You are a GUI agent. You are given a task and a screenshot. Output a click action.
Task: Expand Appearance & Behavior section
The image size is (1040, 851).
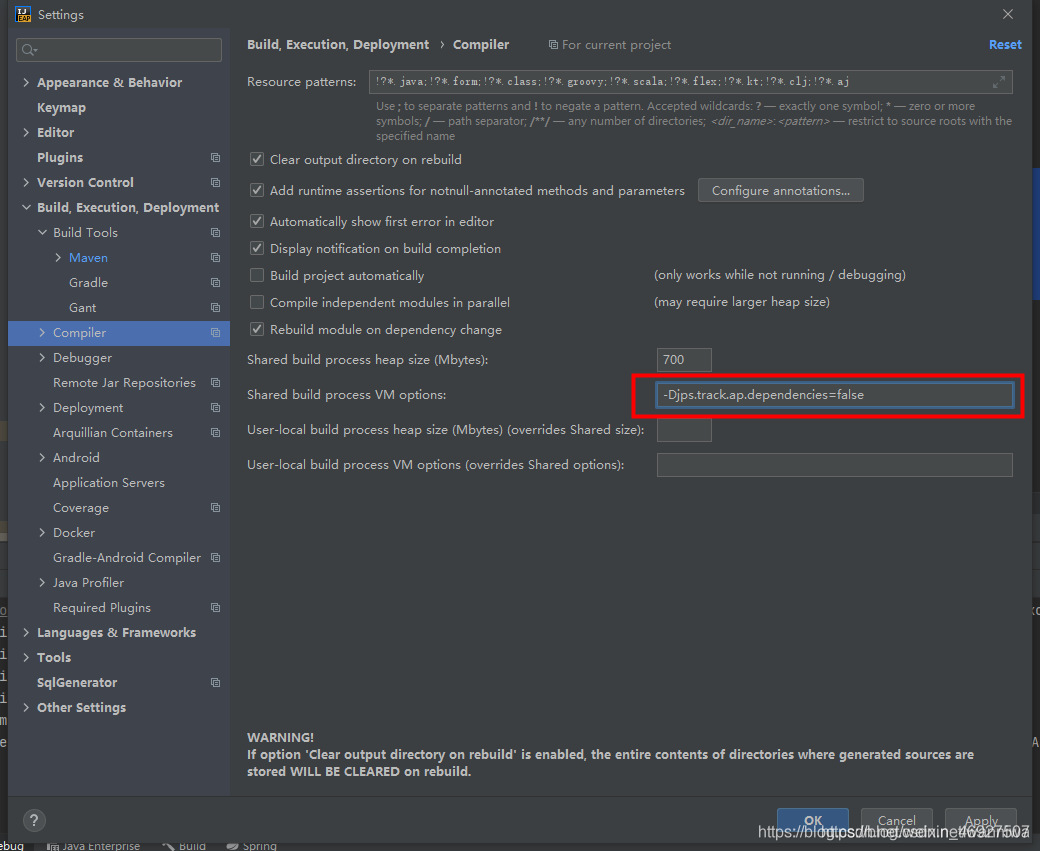[x=26, y=82]
